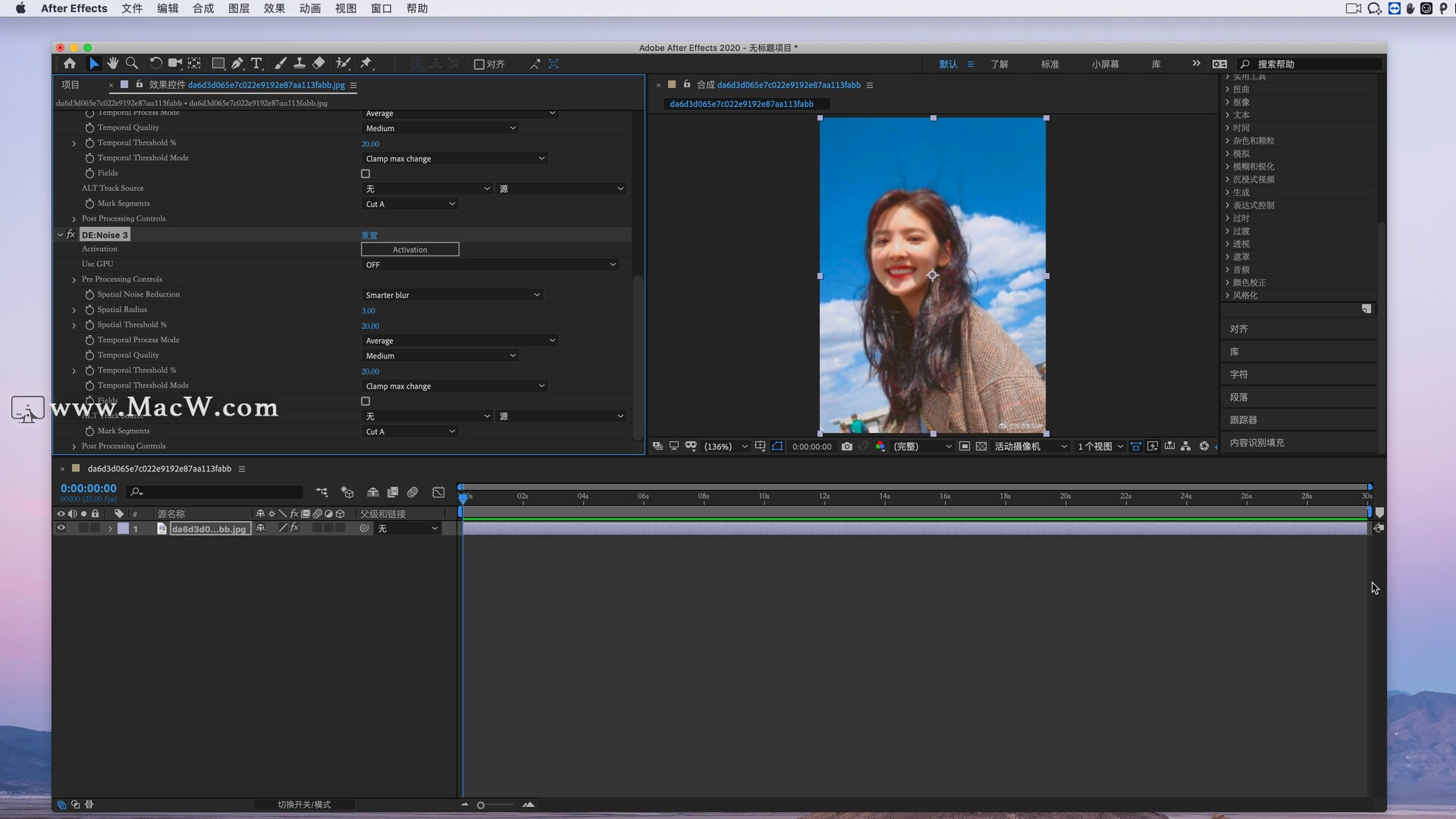This screenshot has width=1456, height=819.
Task: Enable frame blending for timeline
Action: click(x=393, y=492)
